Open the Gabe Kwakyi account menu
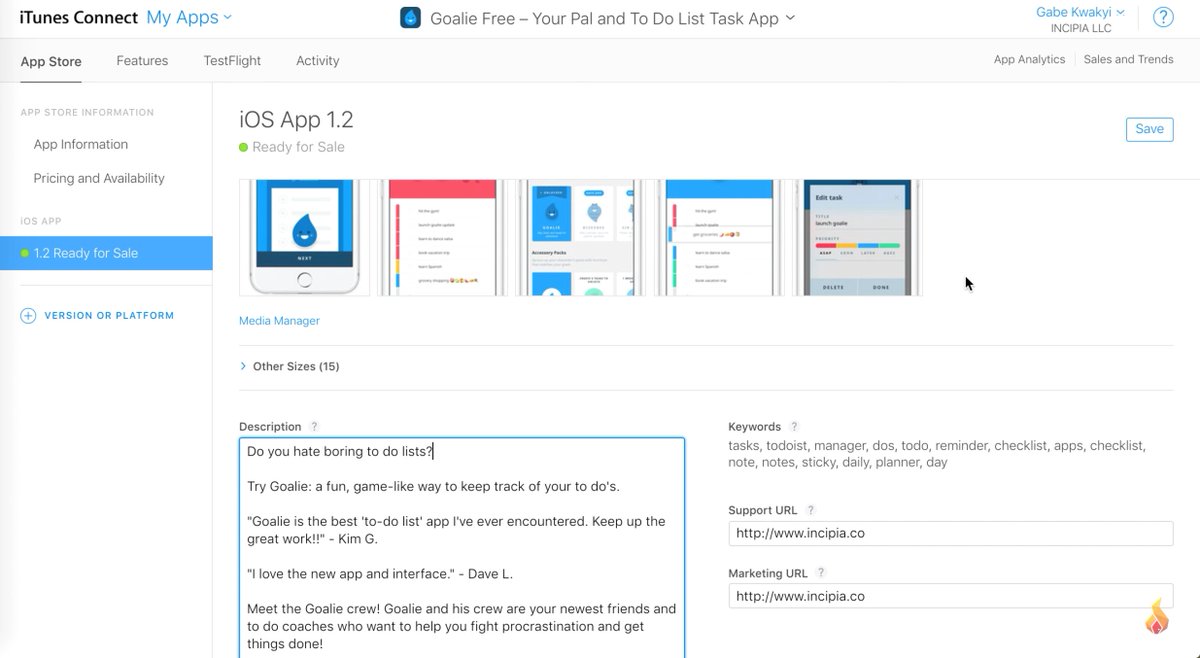 click(x=1081, y=12)
